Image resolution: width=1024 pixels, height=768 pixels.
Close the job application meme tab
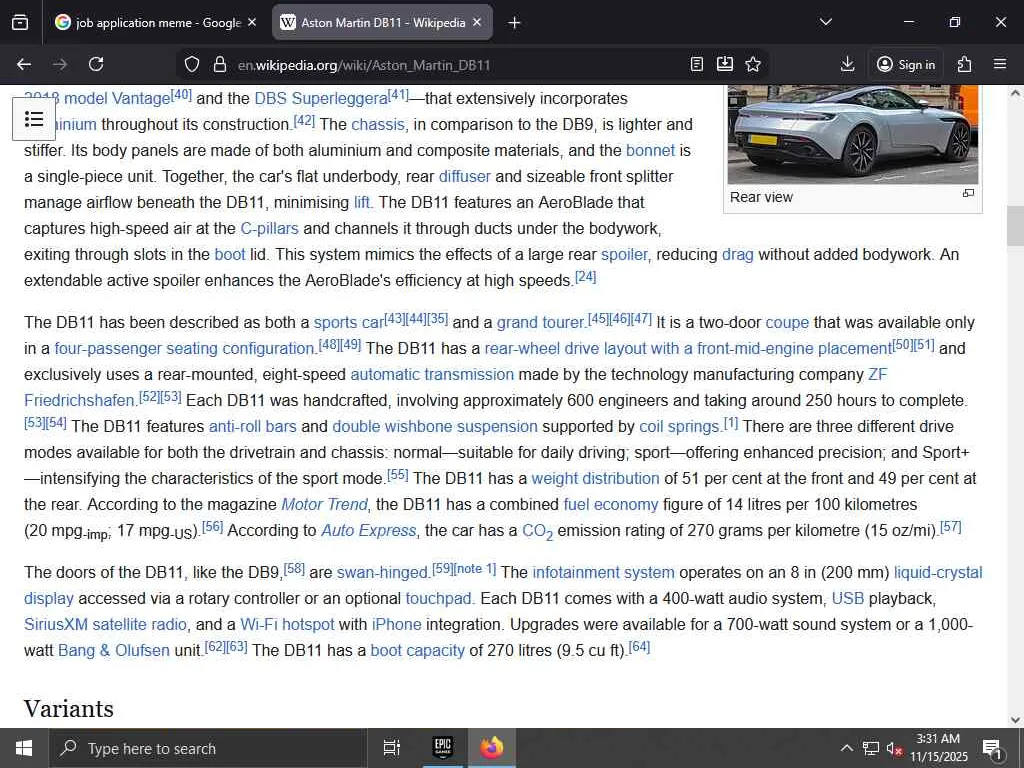(252, 22)
